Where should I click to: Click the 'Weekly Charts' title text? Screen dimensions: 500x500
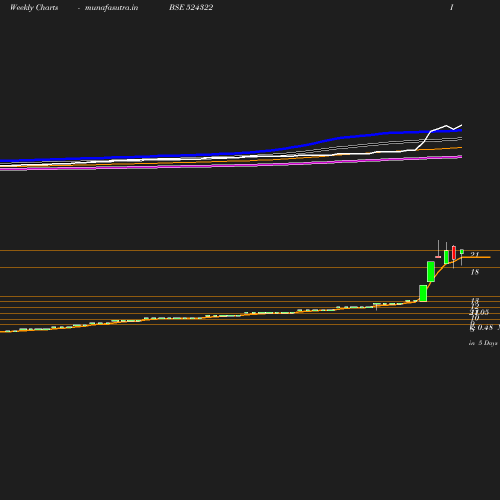(x=34, y=8)
